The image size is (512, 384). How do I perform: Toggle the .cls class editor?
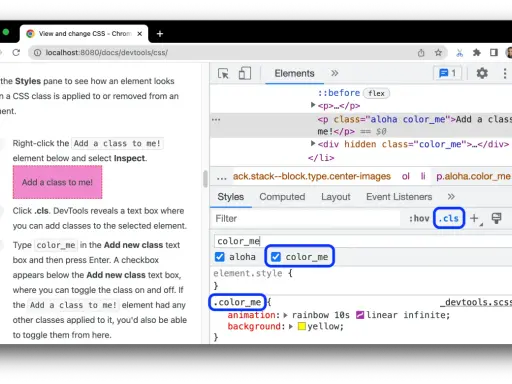point(449,218)
